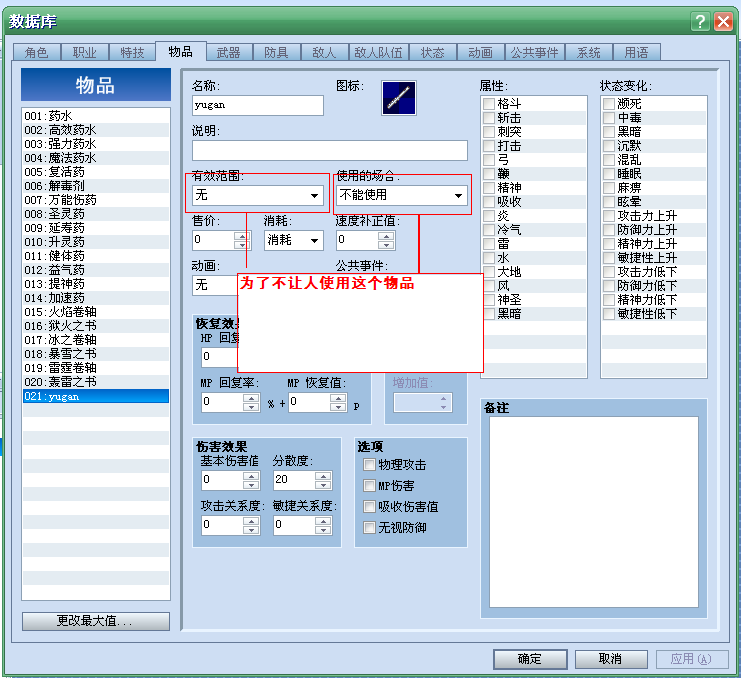Select item 013:提神药

click(x=96, y=284)
